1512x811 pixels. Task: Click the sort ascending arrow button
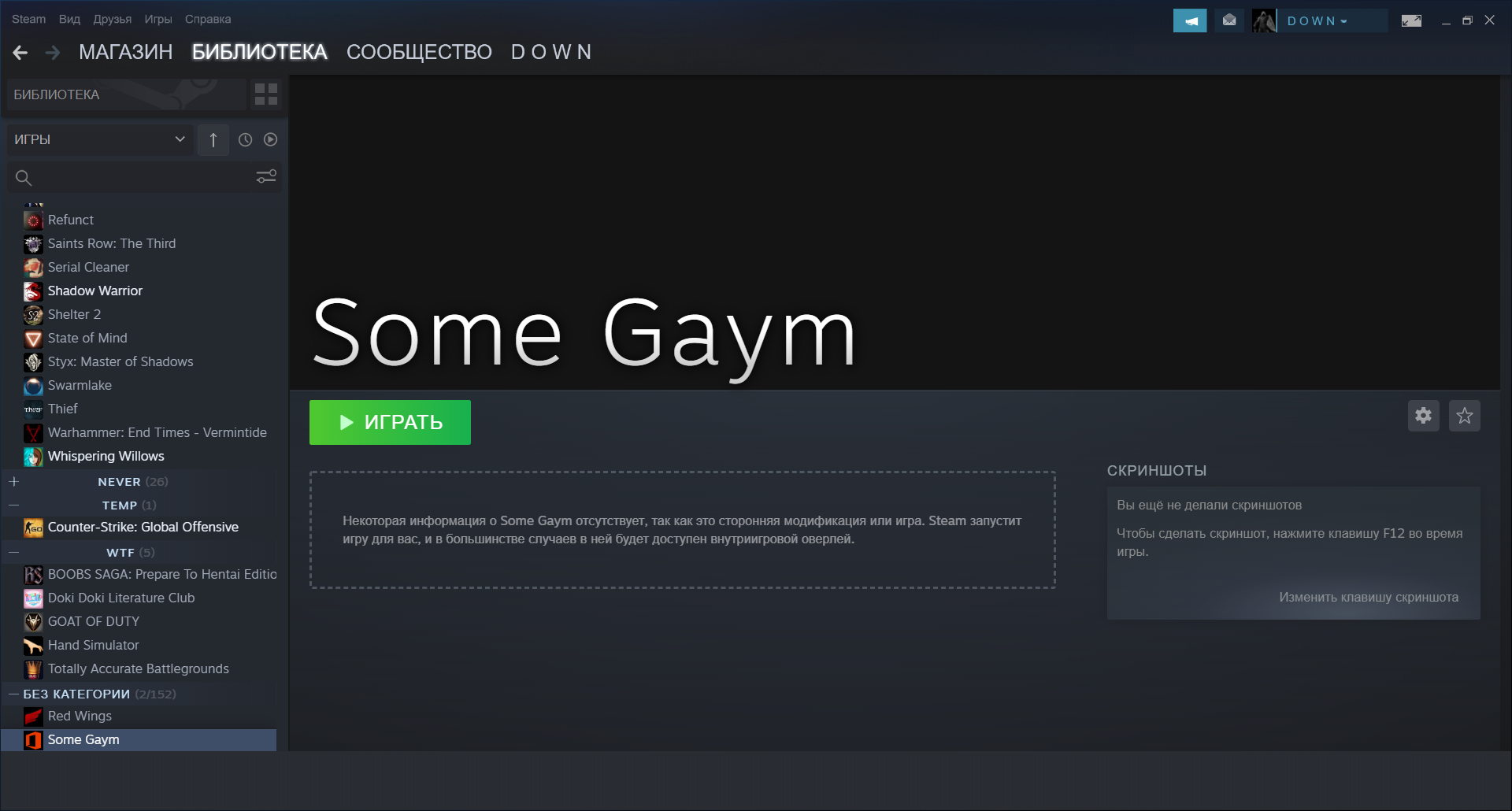click(x=213, y=139)
